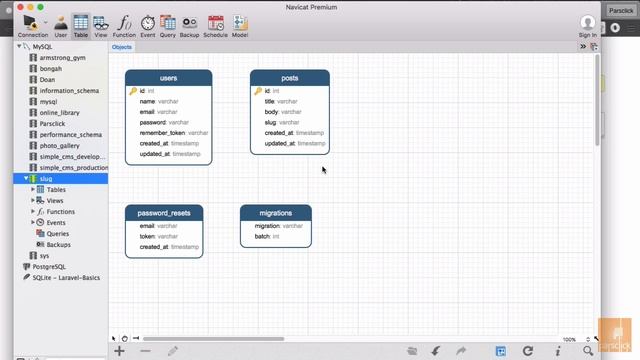Select the pointer tool below diagram
Image resolution: width=640 pixels, height=360 pixels.
[x=113, y=338]
